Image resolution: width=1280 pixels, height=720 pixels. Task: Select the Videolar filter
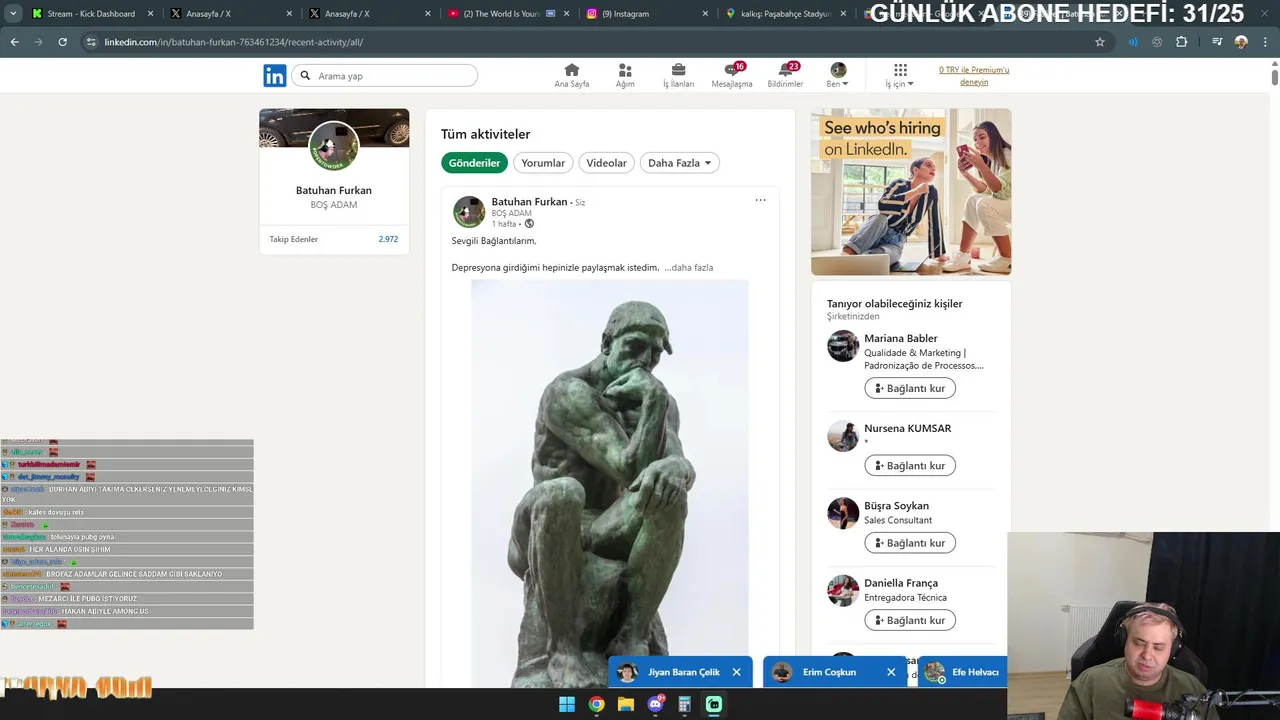click(606, 163)
